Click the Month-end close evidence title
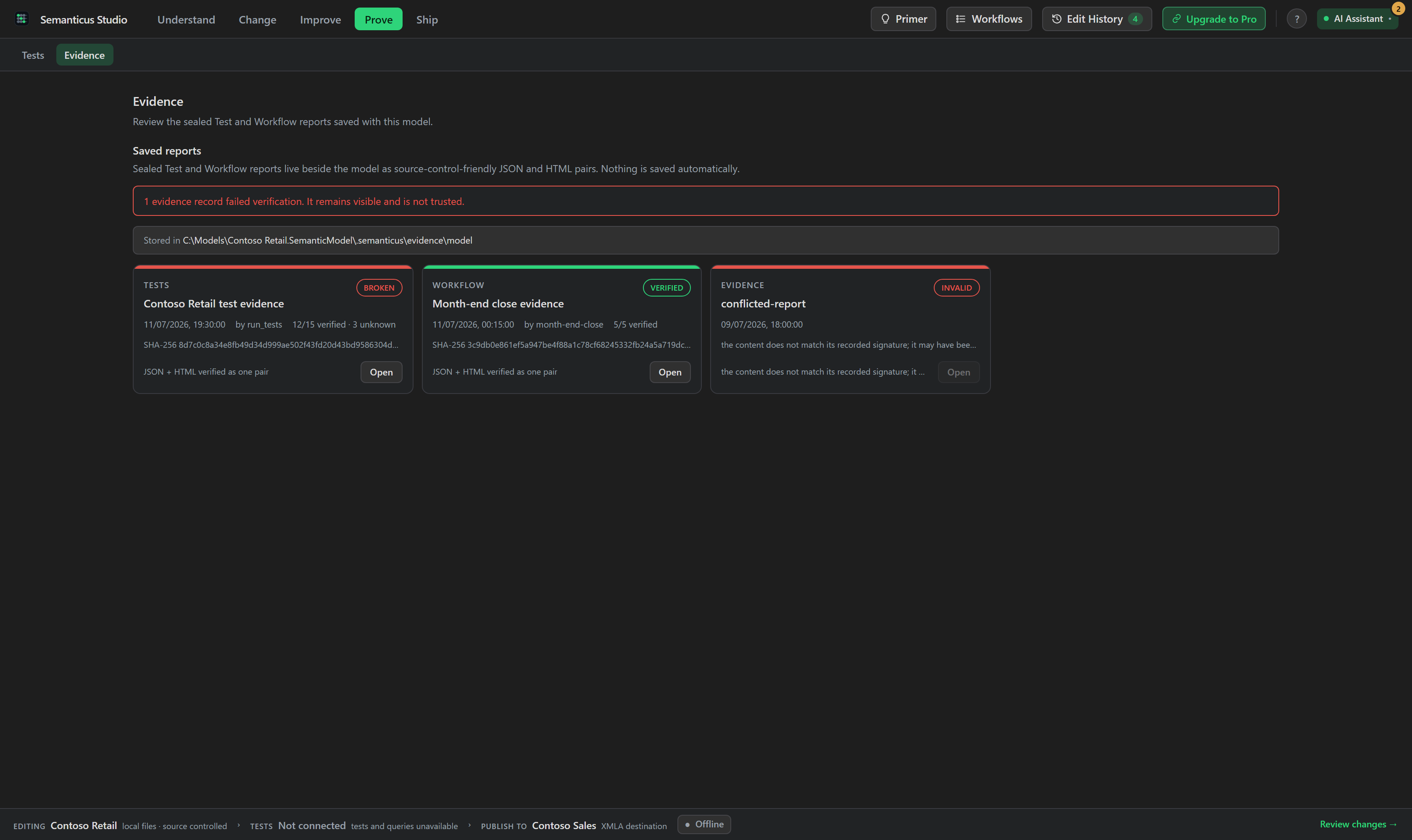This screenshot has height=840, width=1412. tap(498, 303)
